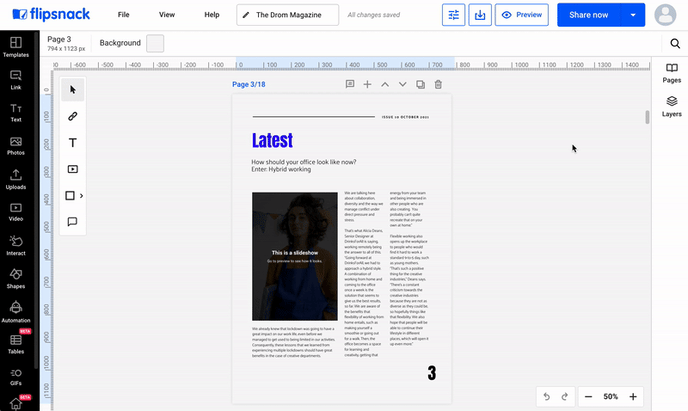Pick the page Background color swatch

pyautogui.click(x=155, y=43)
